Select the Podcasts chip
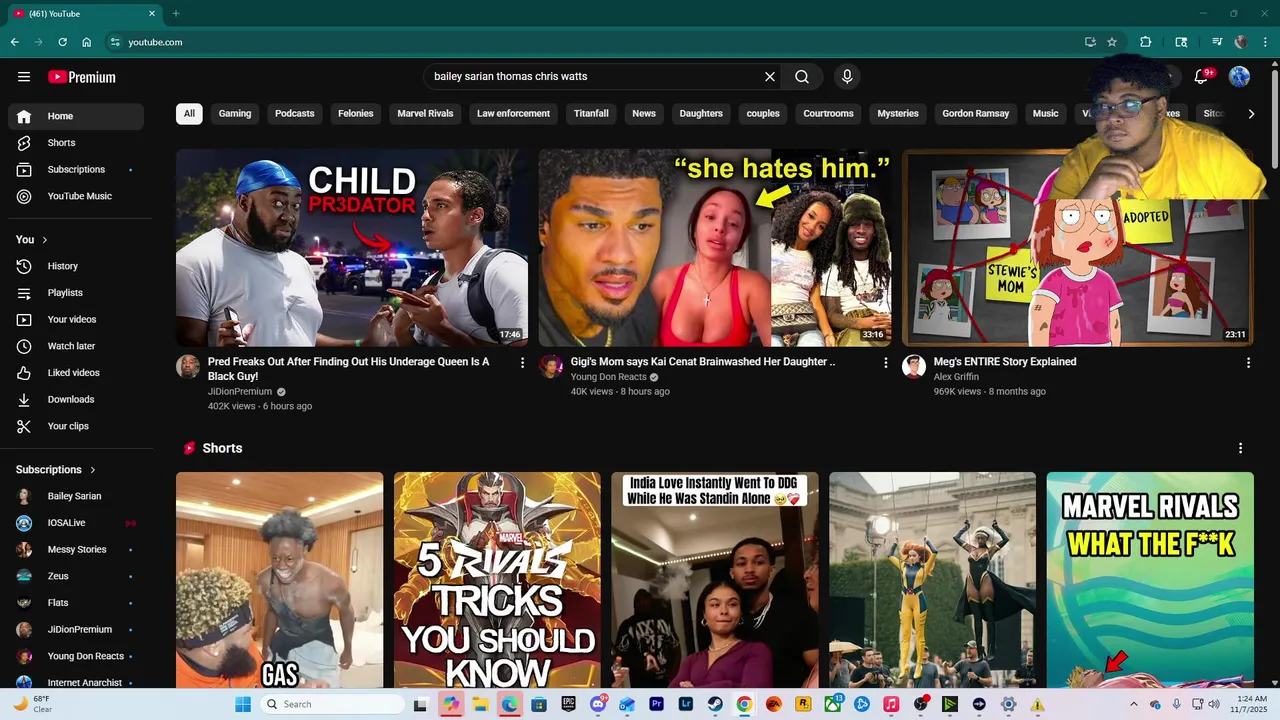 295,114
